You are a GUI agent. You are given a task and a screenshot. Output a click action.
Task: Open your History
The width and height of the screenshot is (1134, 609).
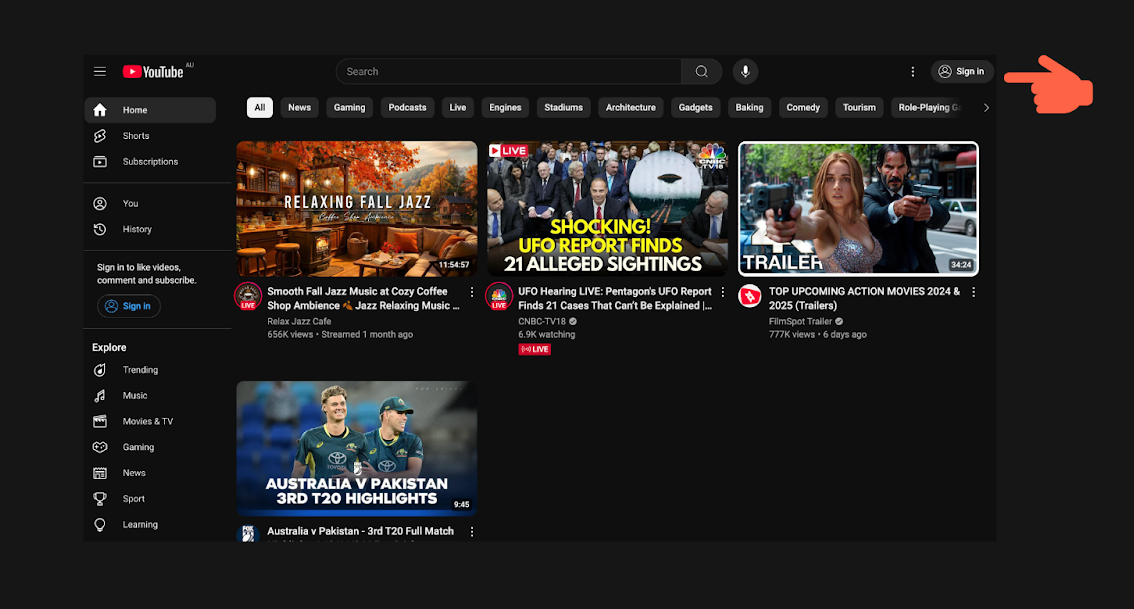click(x=137, y=229)
